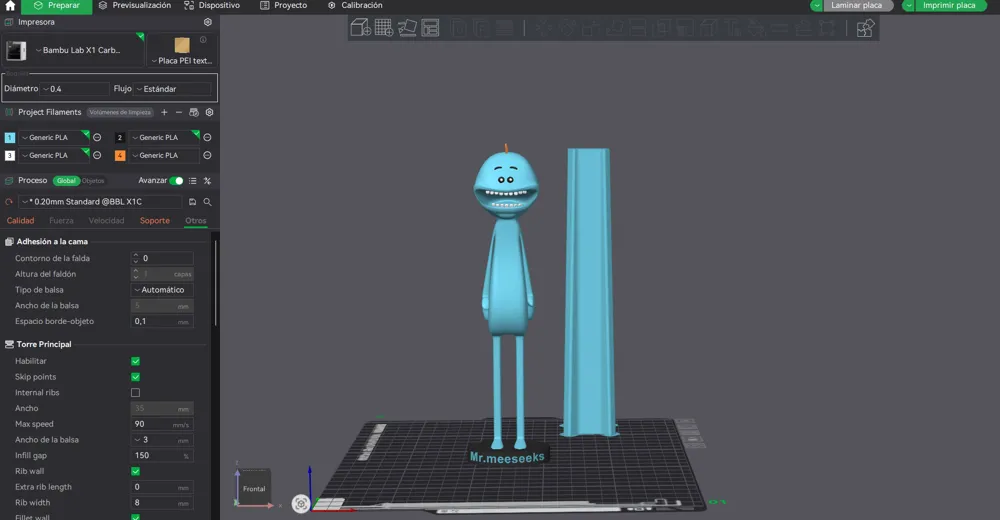Viewport: 1000px width, 520px height.
Task: Click the Volúmenes de limpieza button
Action: click(x=120, y=112)
